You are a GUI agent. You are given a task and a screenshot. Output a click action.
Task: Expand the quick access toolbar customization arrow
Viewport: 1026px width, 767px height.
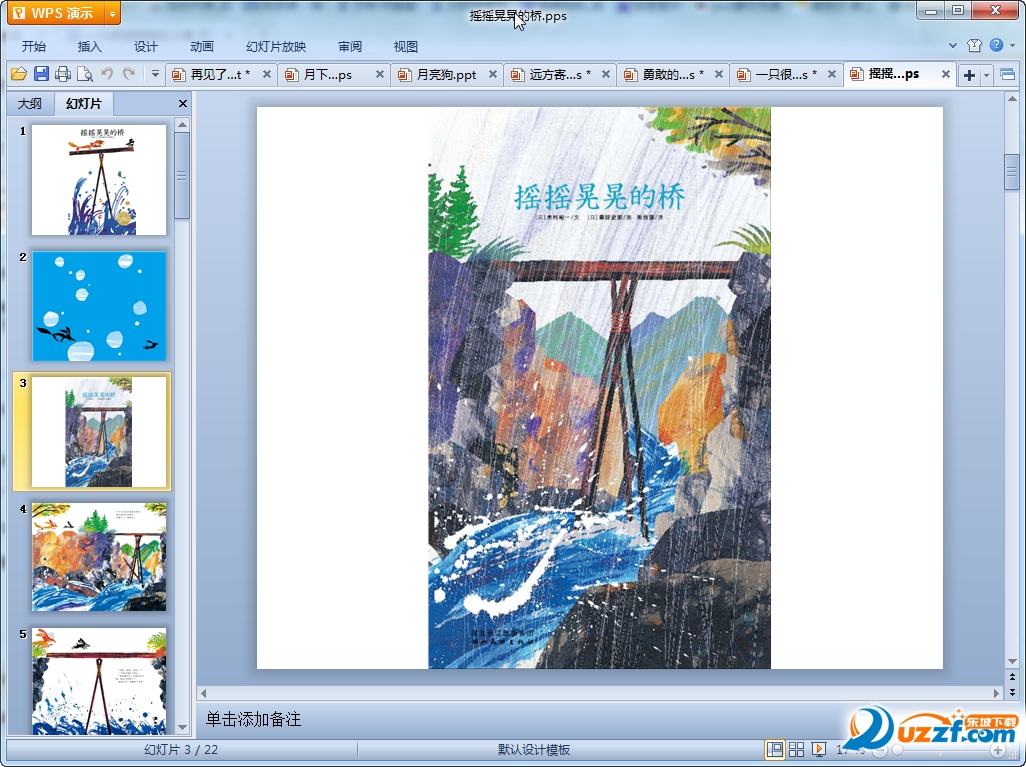[155, 74]
